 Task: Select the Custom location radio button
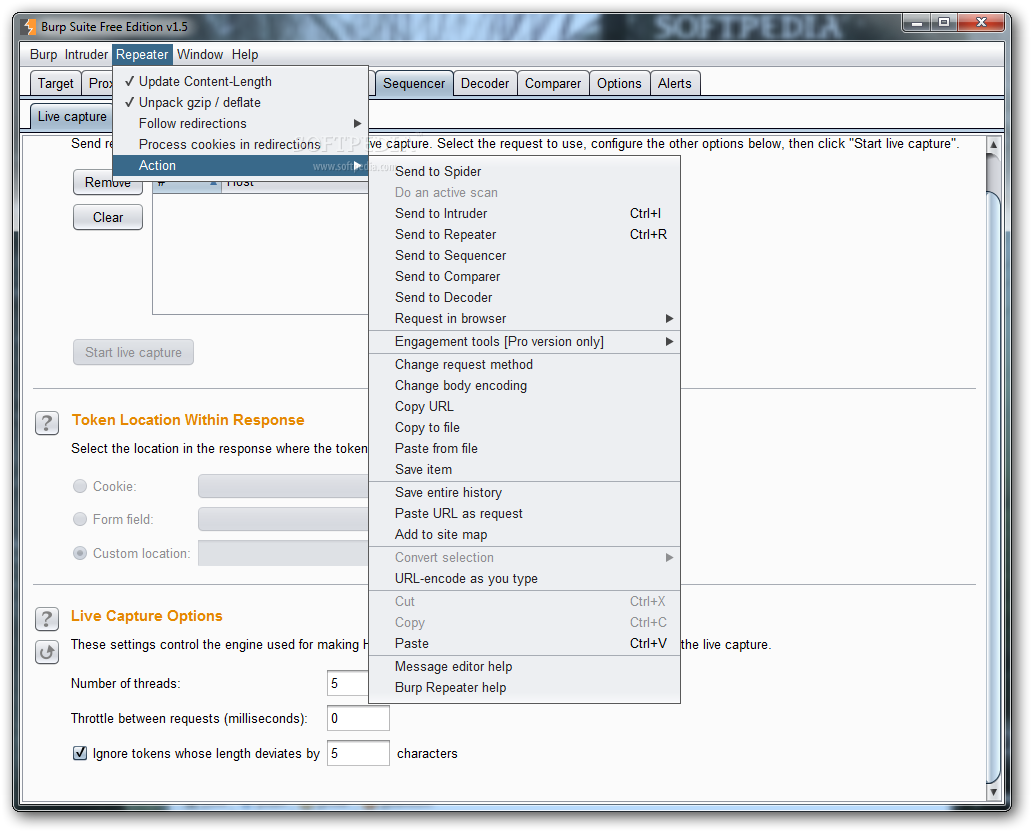pyautogui.click(x=80, y=554)
